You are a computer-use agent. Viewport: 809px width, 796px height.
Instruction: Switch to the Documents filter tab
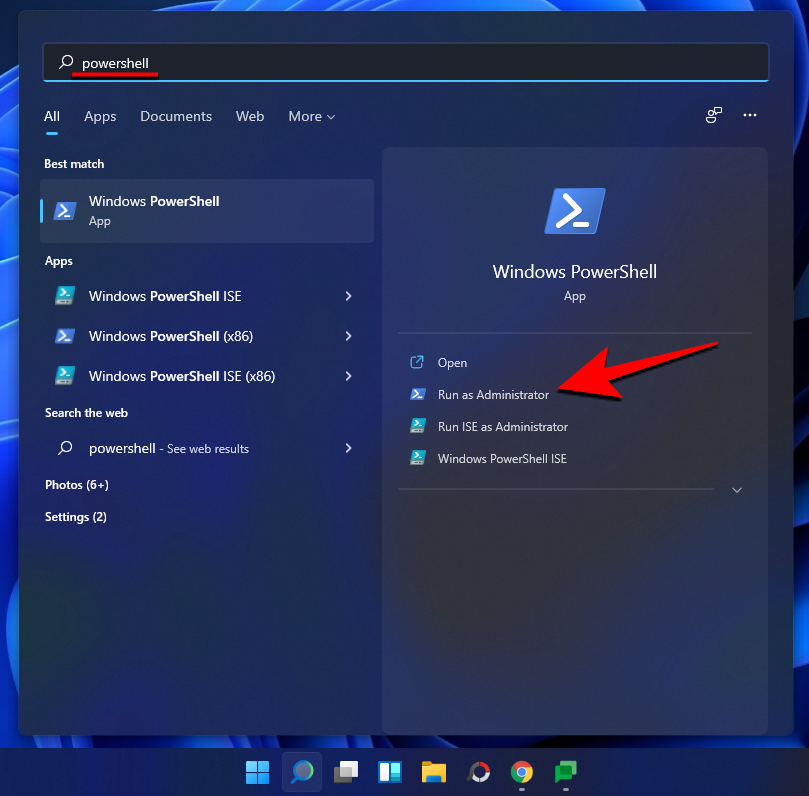pyautogui.click(x=176, y=116)
